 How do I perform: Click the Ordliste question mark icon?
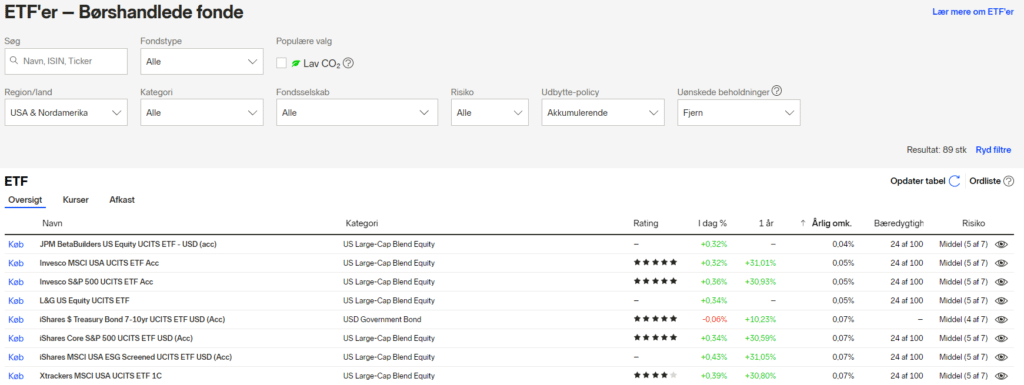1009,181
